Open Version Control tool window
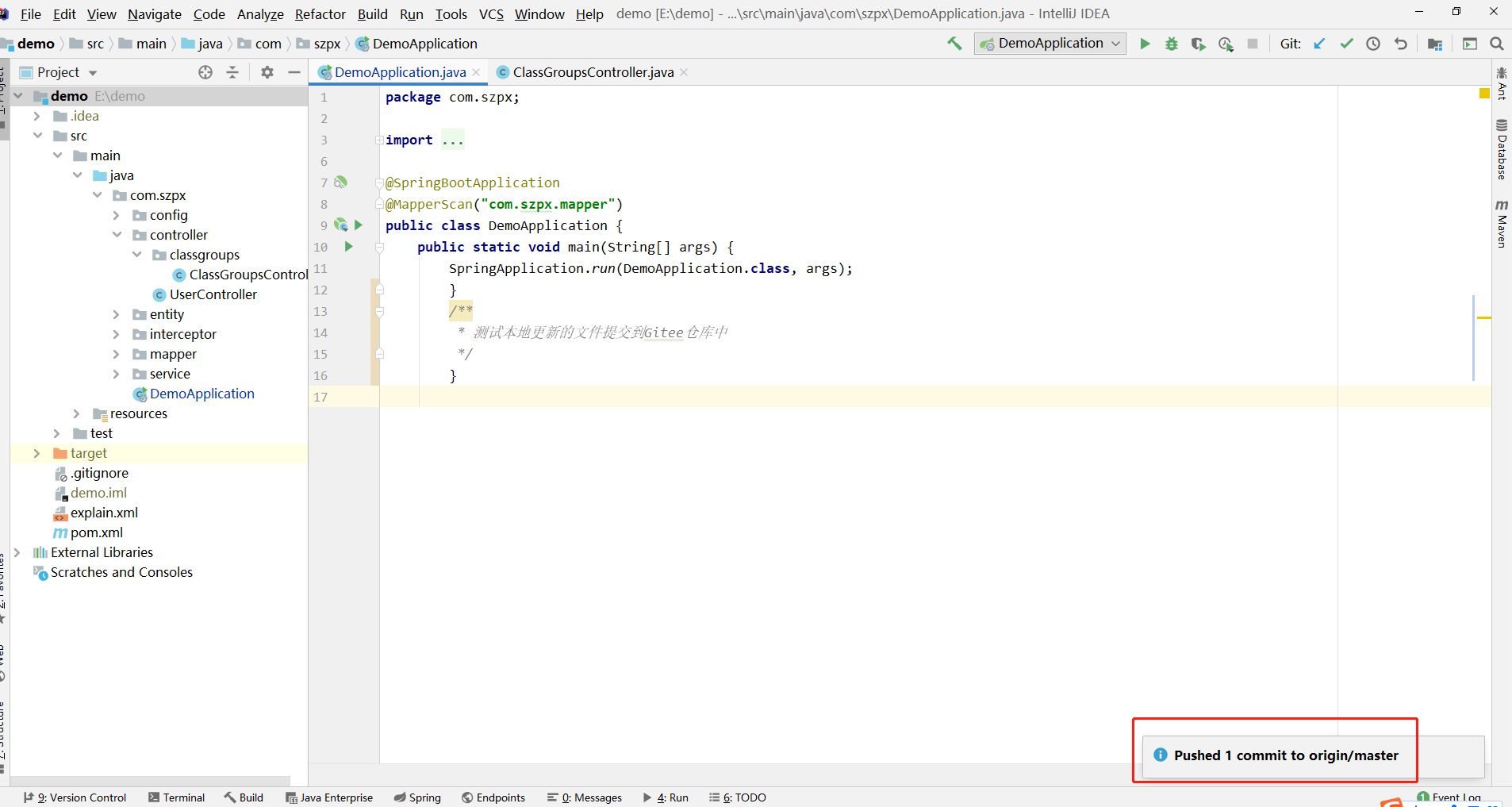This screenshot has width=1512, height=807. pyautogui.click(x=75, y=797)
